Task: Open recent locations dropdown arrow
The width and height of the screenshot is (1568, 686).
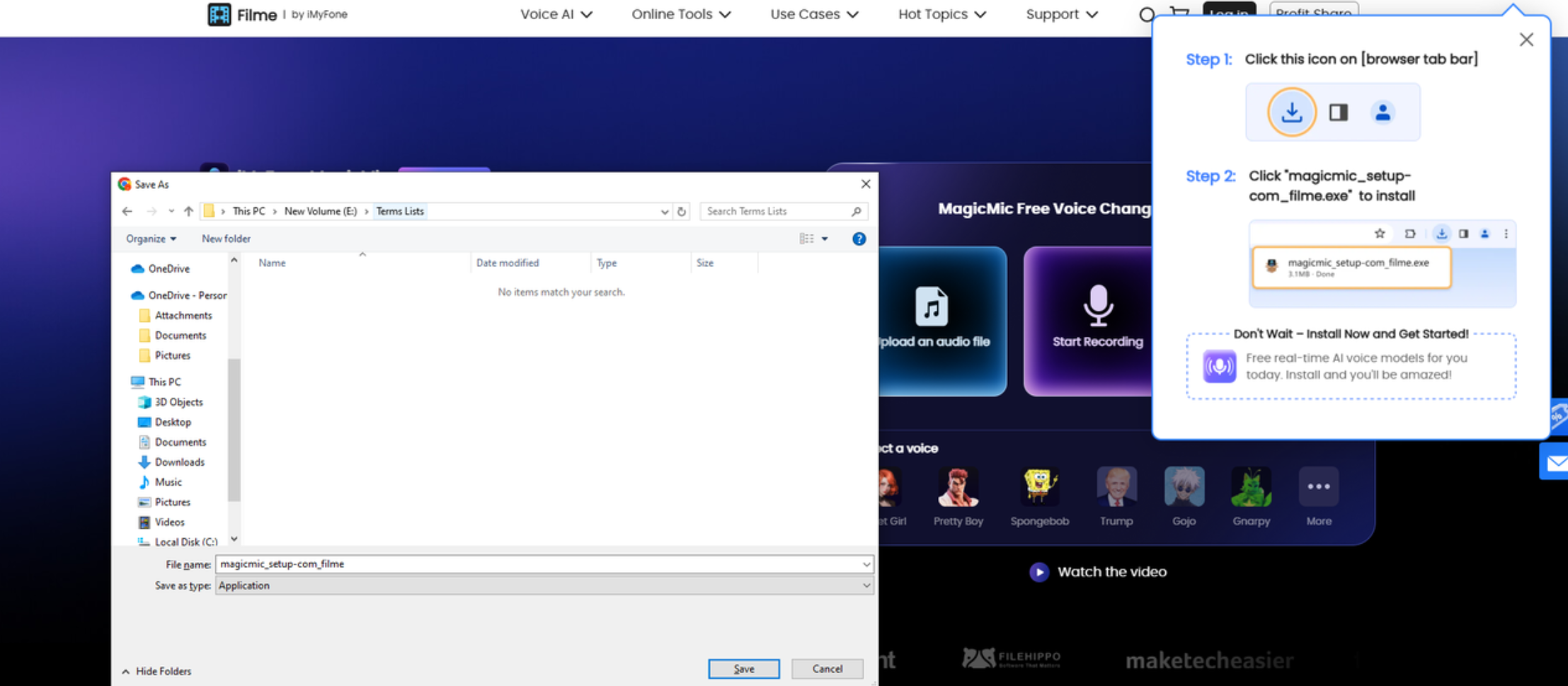Action: pos(171,211)
